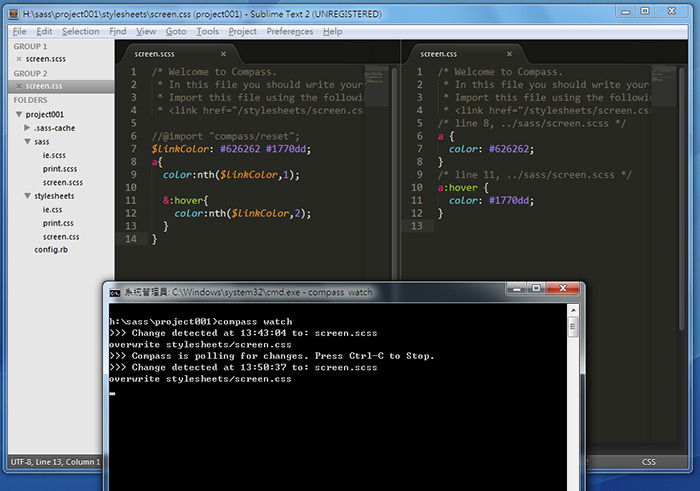Image resolution: width=700 pixels, height=491 pixels.
Task: Click the $linkColor variable declaration line
Action: (231, 149)
